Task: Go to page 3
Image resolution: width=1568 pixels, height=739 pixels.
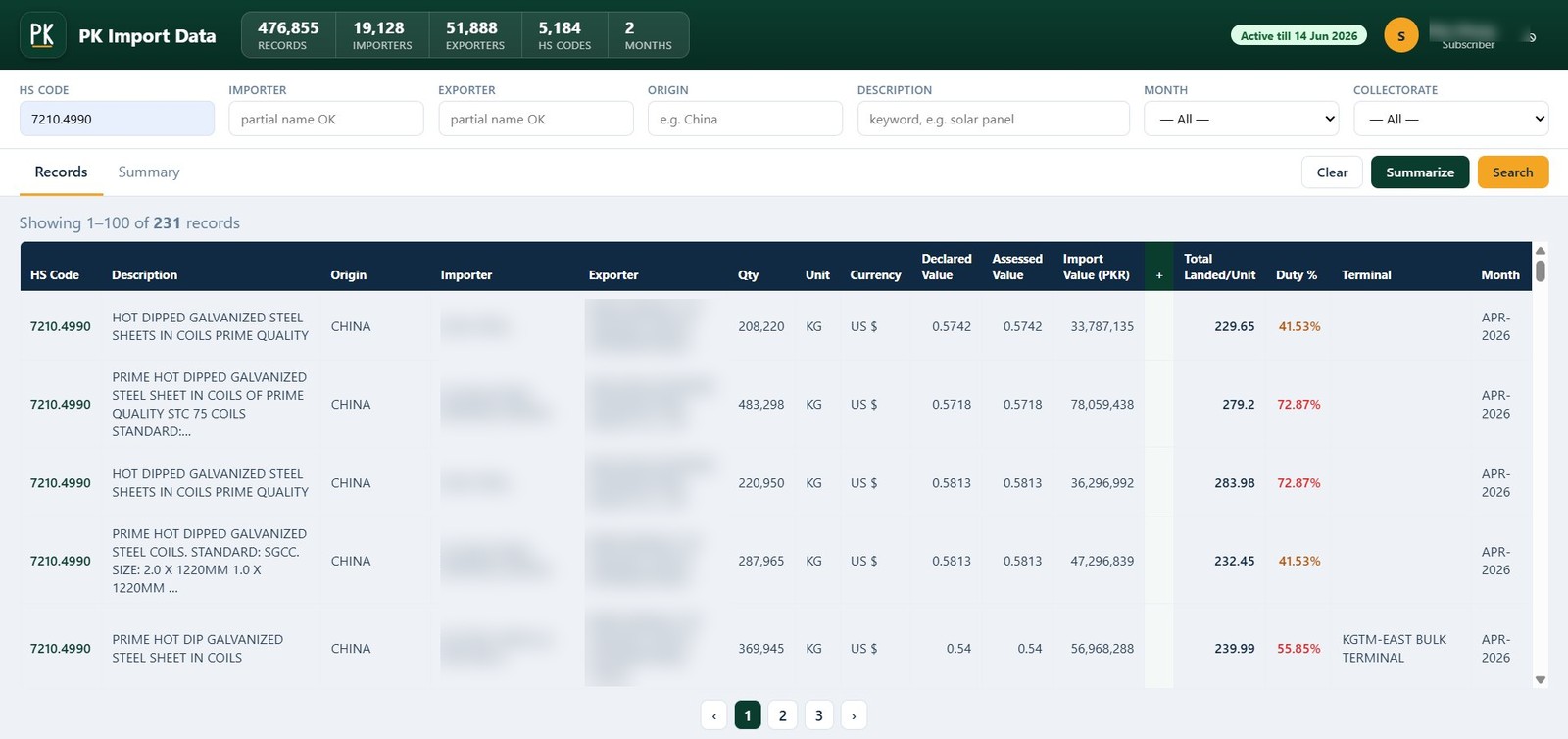Action: [x=819, y=715]
